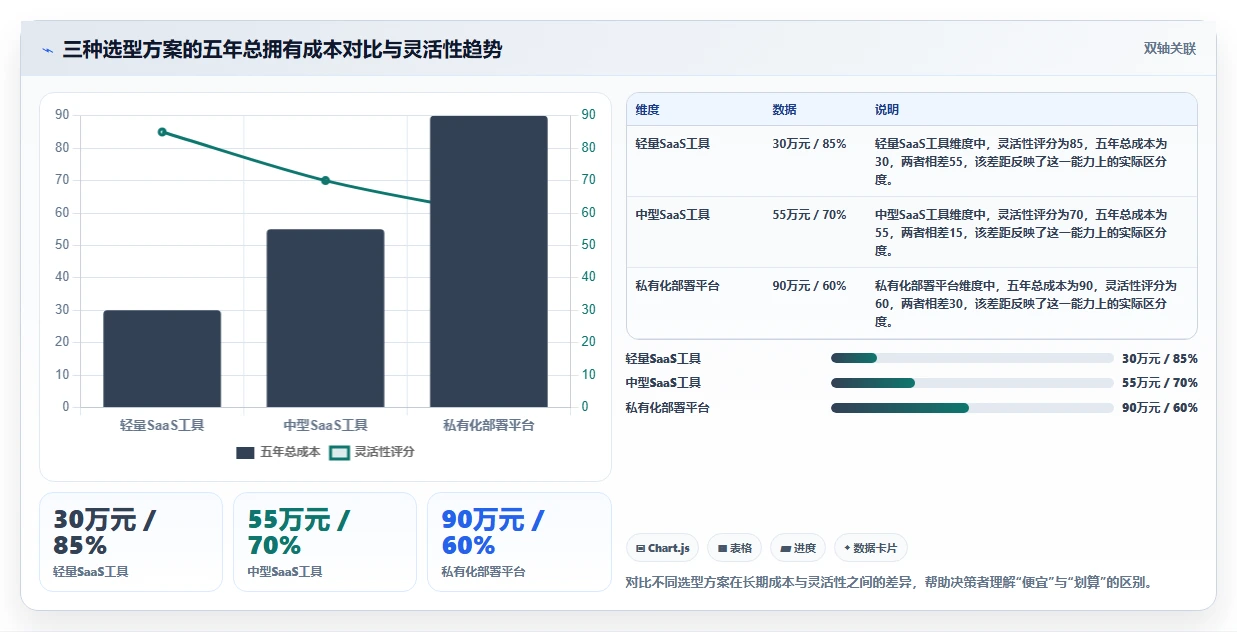The image size is (1237, 632).
Task: Click the description of 私有化部署平台 row
Action: pos(1027,304)
